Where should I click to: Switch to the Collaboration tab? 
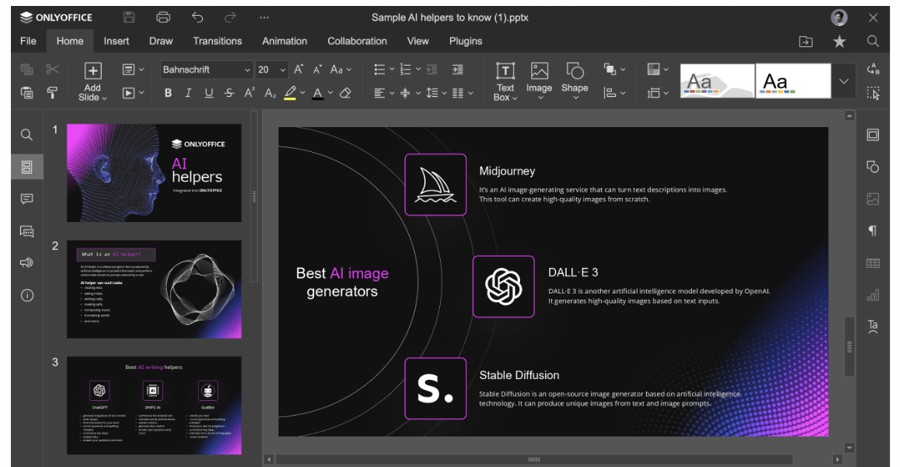click(357, 41)
